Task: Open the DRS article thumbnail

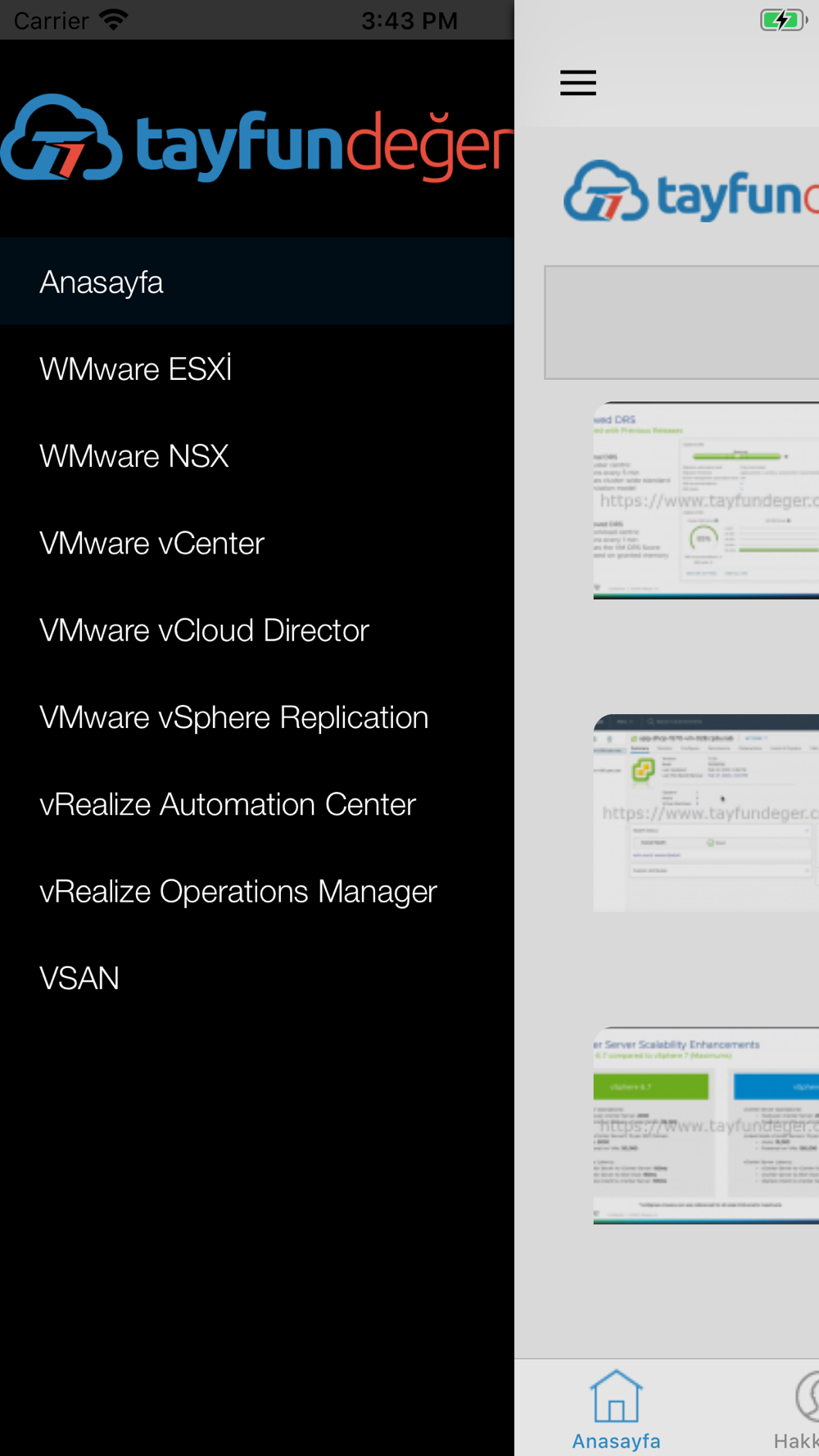Action: (x=706, y=500)
